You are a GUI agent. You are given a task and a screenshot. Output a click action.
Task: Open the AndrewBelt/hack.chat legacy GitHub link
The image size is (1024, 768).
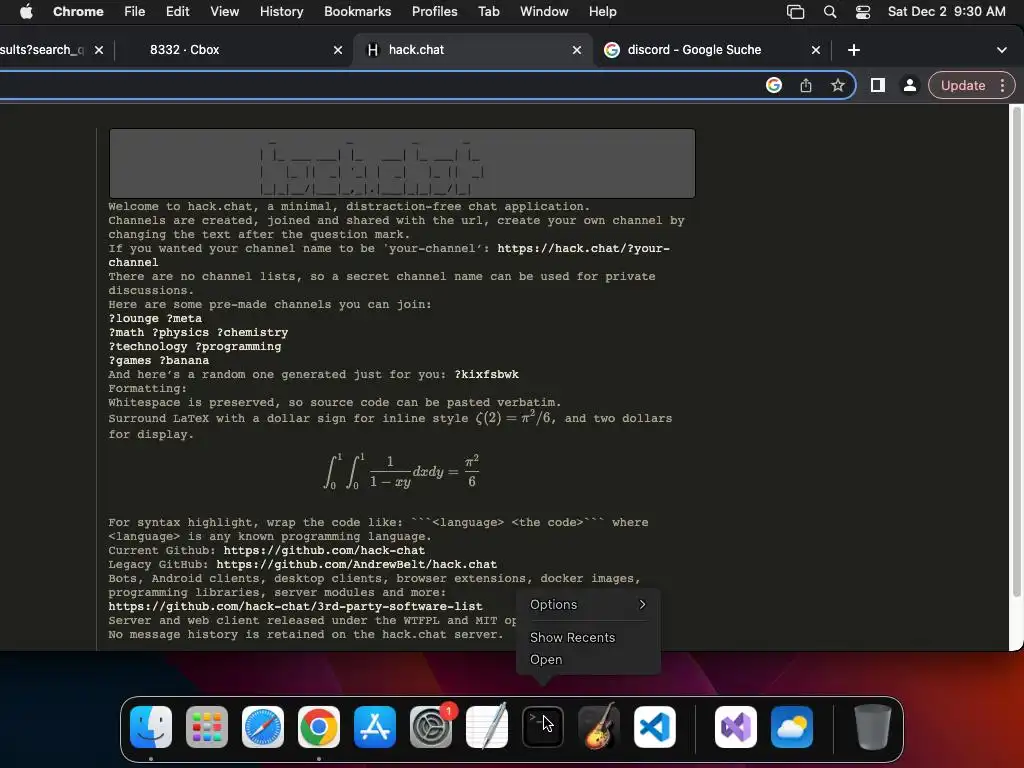(x=357, y=564)
